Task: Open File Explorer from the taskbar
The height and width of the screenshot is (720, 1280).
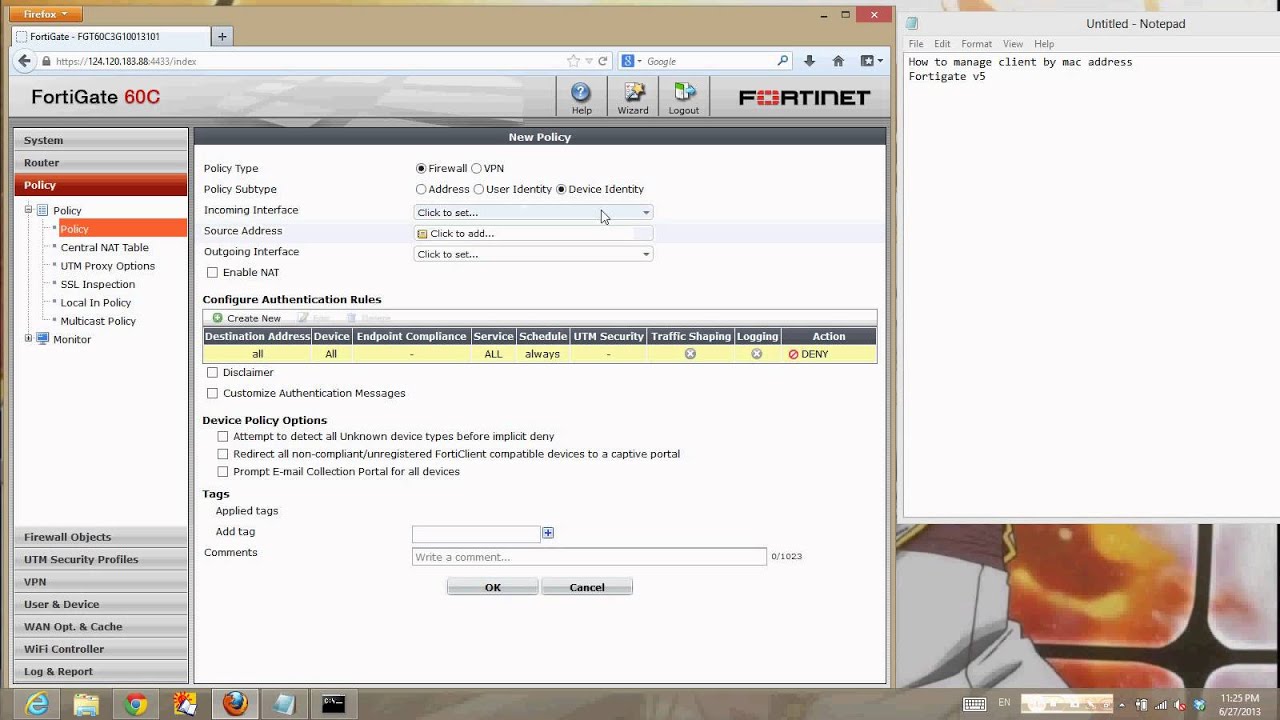Action: 86,704
